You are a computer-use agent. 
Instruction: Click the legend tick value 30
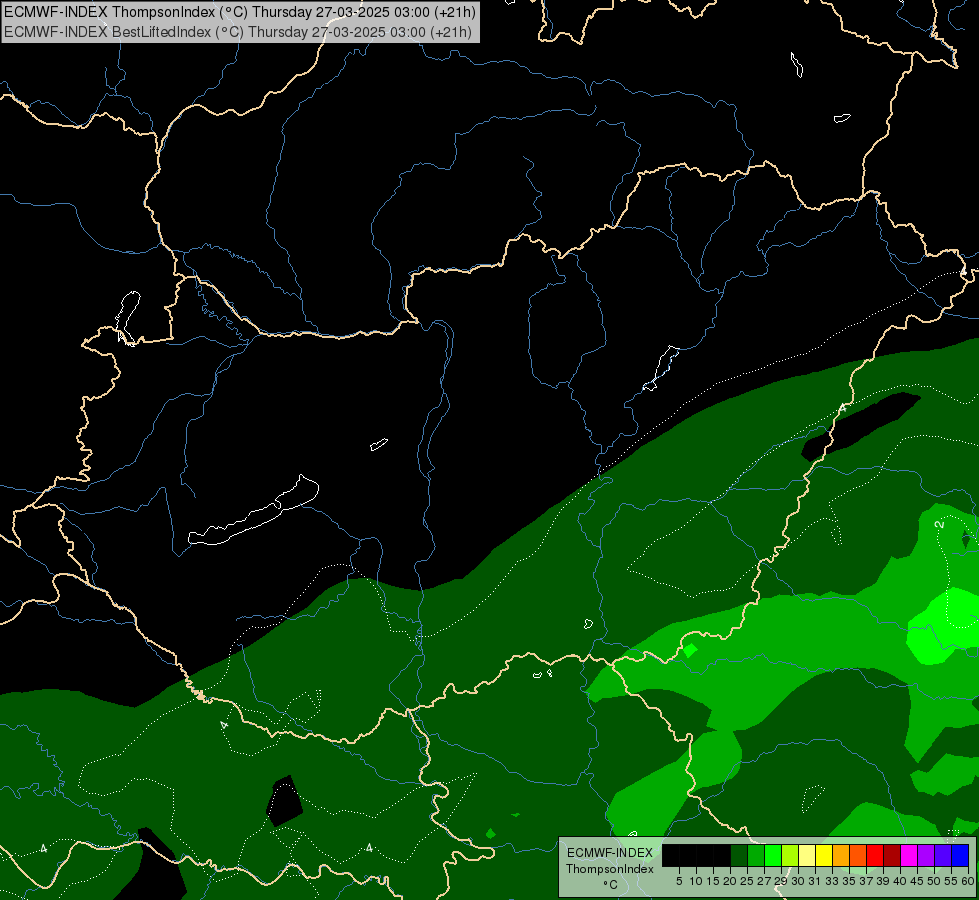tap(799, 881)
